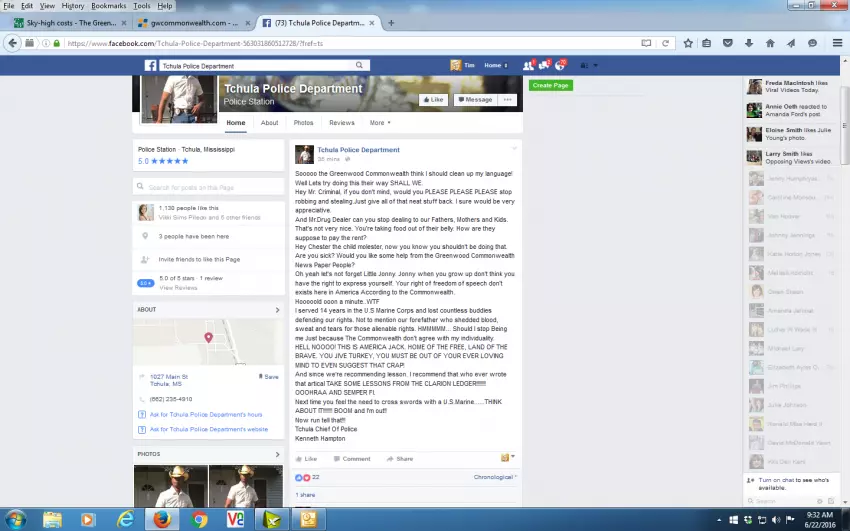Click Search for posts on this Page

pos(208,187)
